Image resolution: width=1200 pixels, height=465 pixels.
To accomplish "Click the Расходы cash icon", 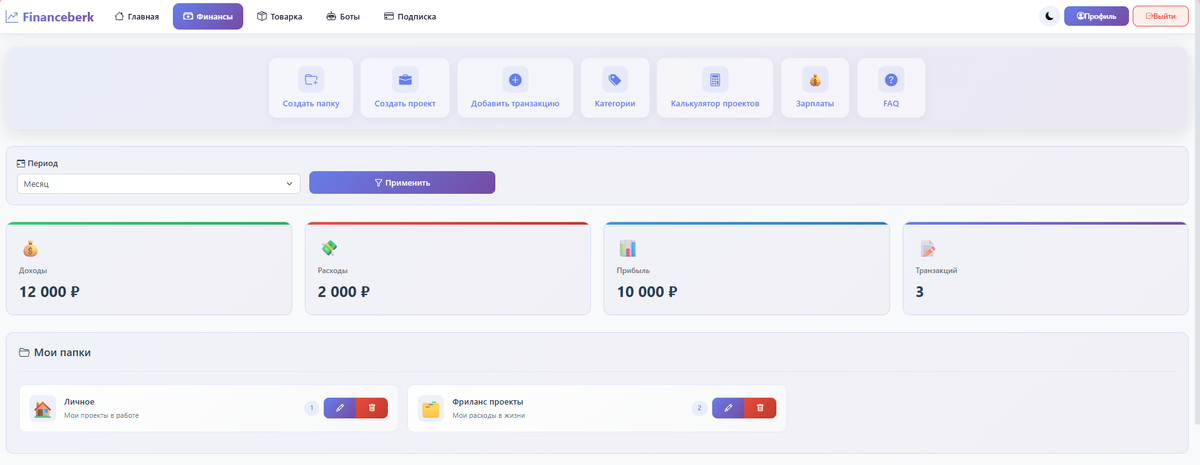I will 329,249.
